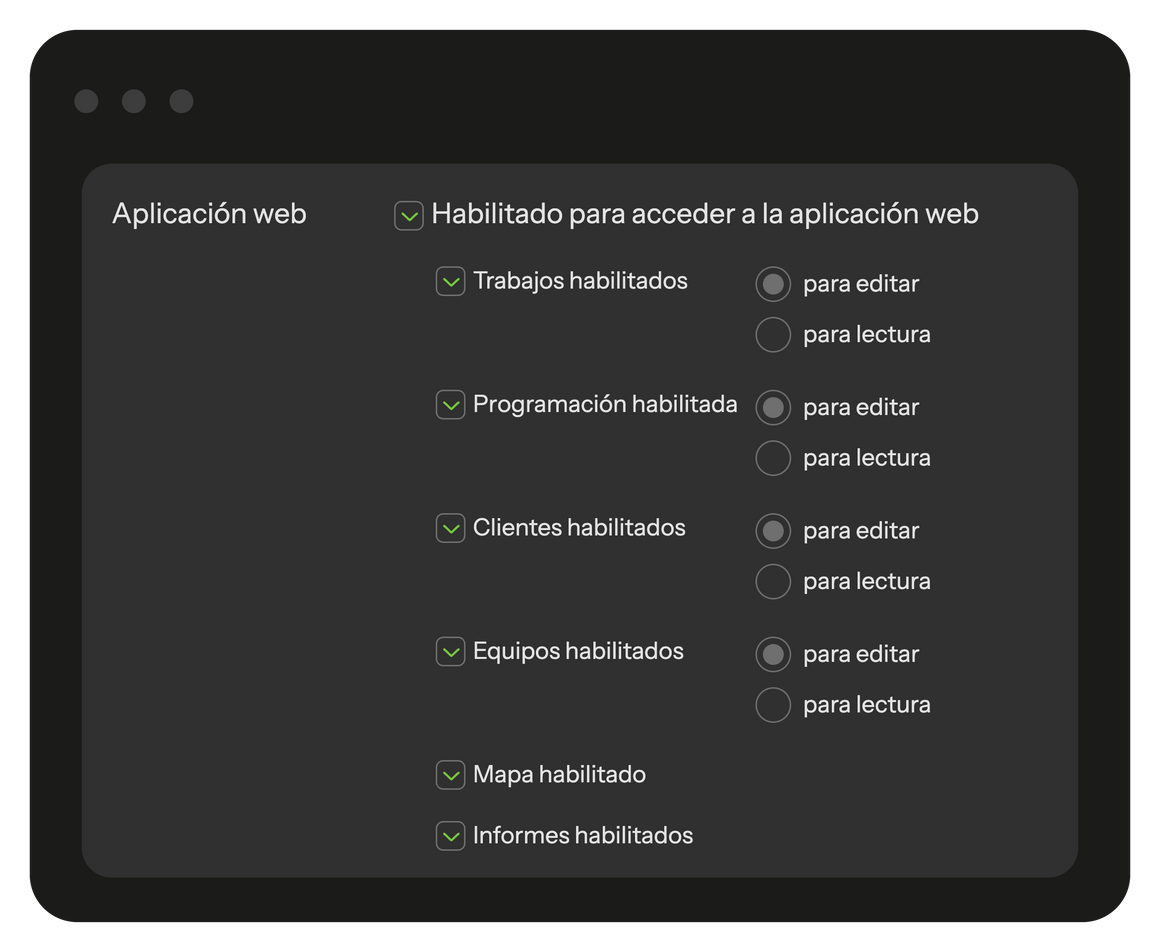Image resolution: width=1160 pixels, height=952 pixels.
Task: Select para lectura for Trabajos habilitados
Action: pyautogui.click(x=773, y=335)
